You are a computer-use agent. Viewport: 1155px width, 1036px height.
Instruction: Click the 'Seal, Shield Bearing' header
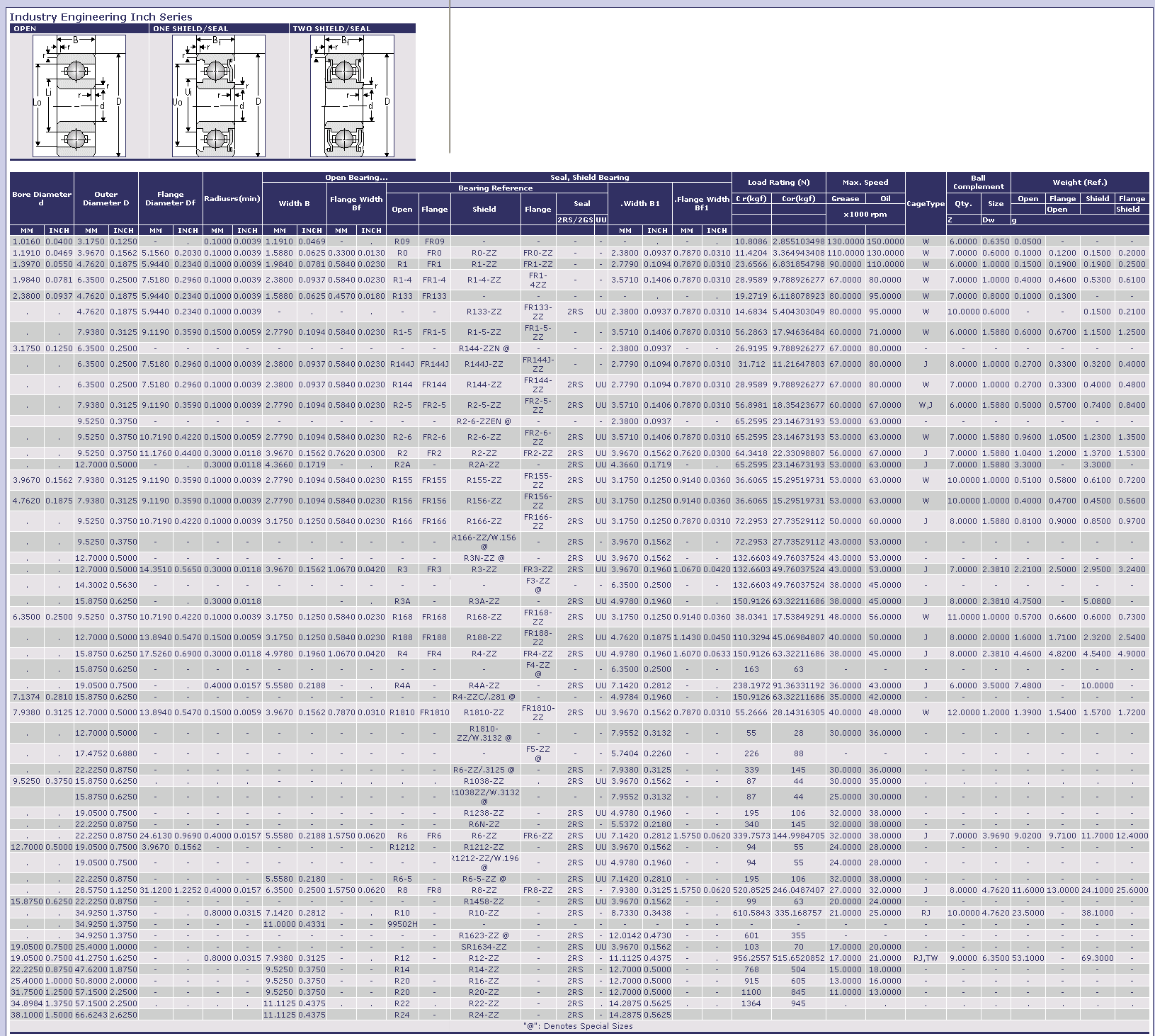click(590, 177)
